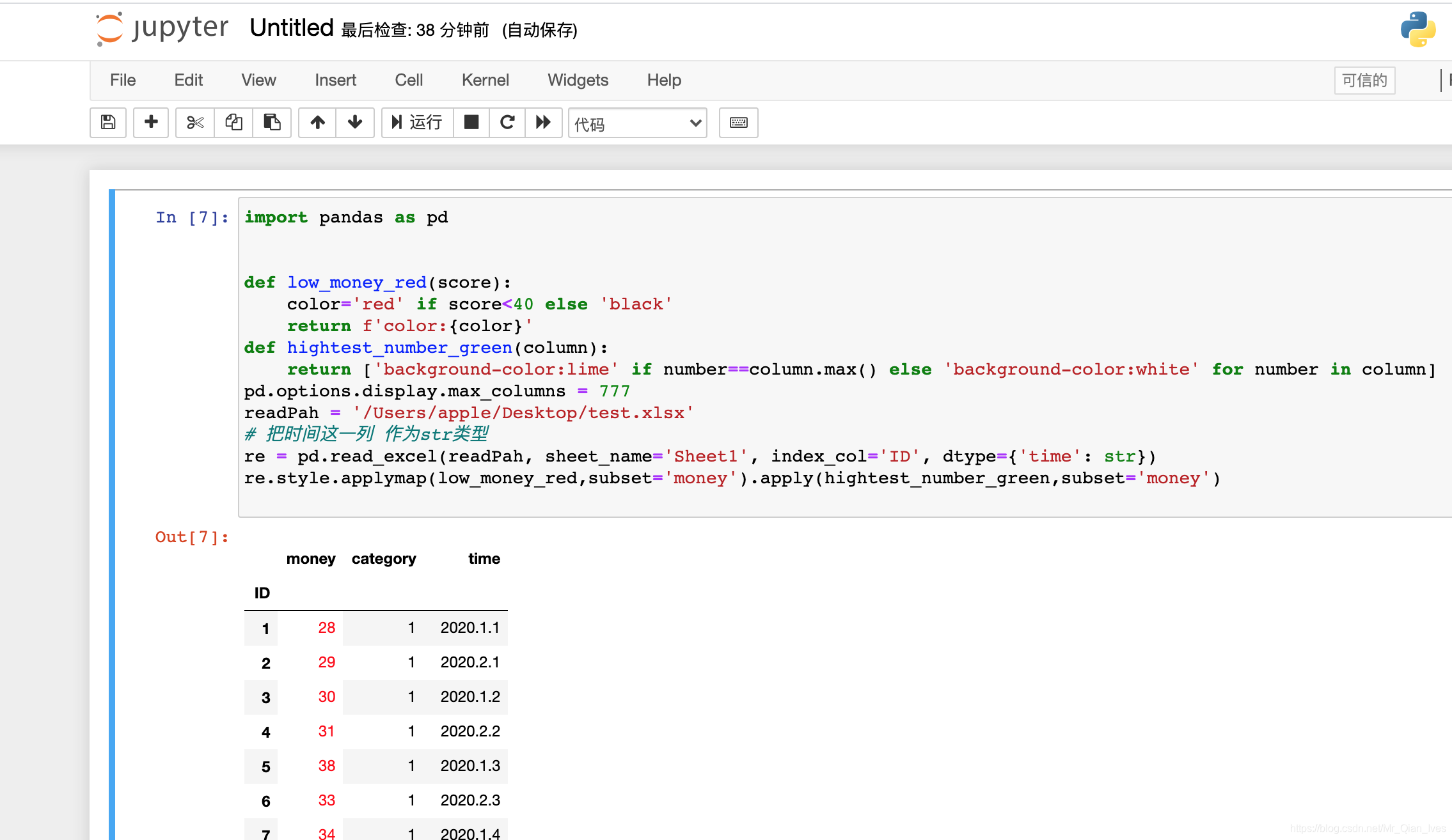Insert a new cell below with the plus icon
Image resolution: width=1452 pixels, height=840 pixels.
pos(151,122)
